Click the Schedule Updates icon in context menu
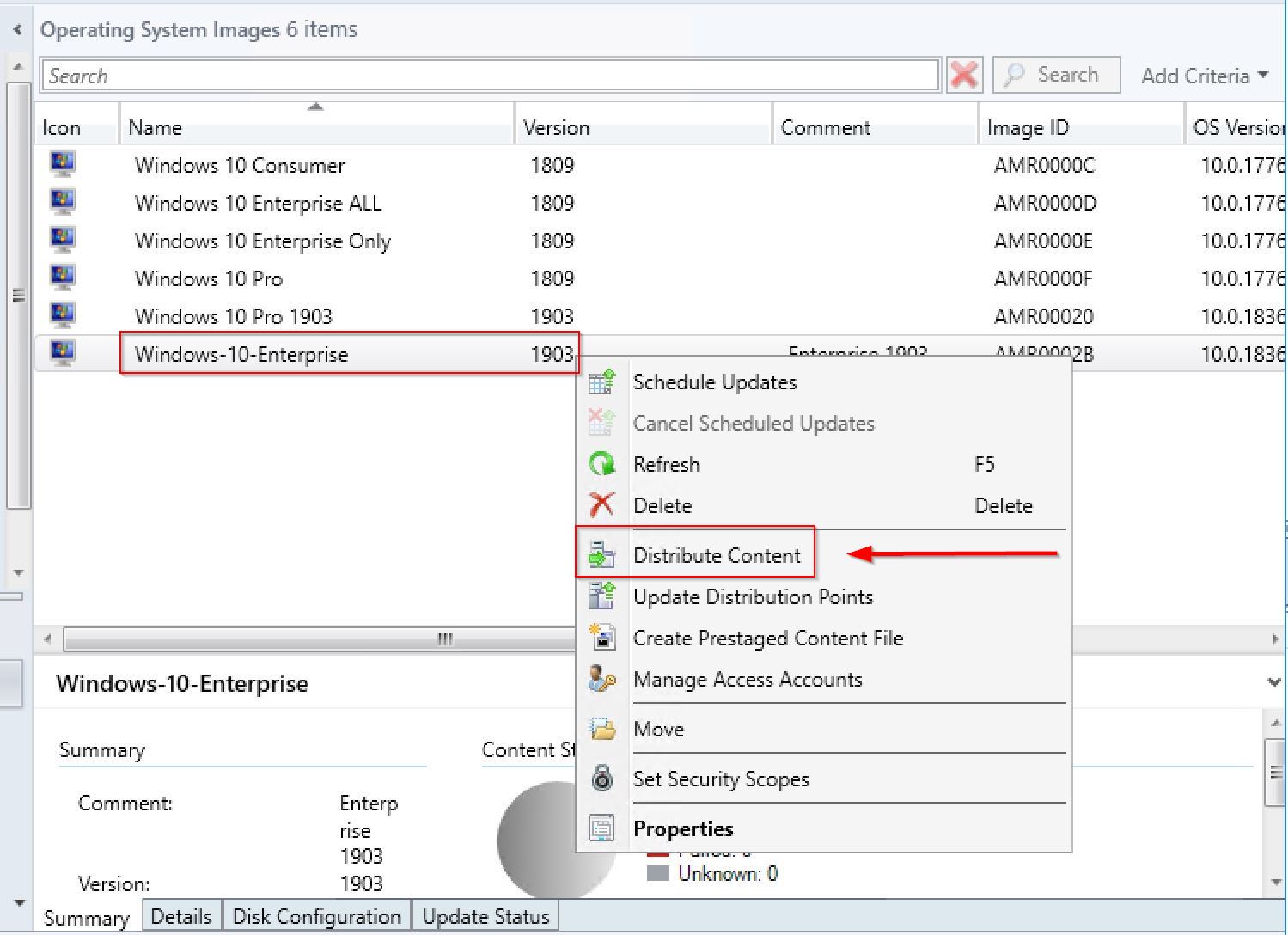The height and width of the screenshot is (935, 1288). click(601, 382)
